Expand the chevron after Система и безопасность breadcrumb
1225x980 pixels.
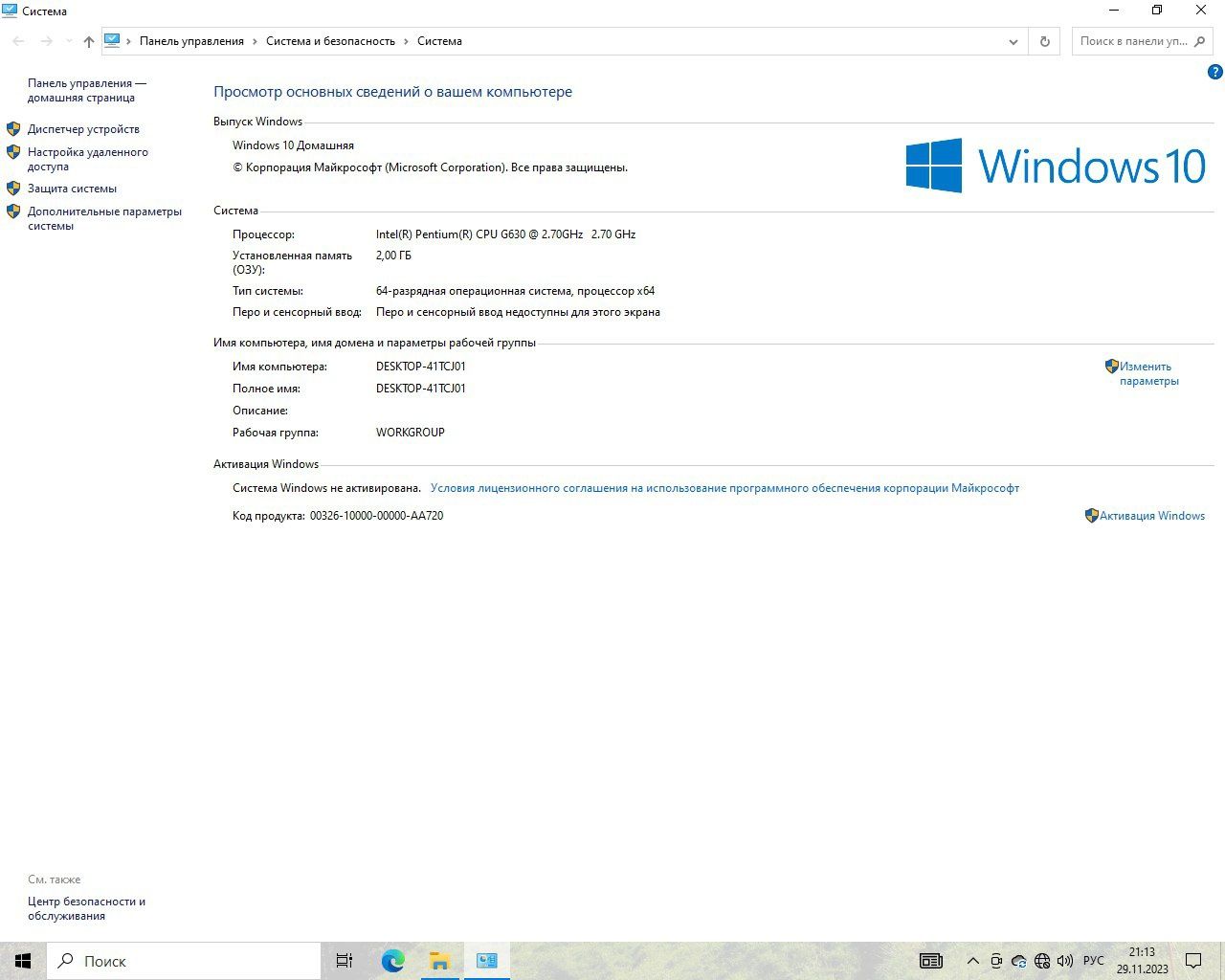407,41
